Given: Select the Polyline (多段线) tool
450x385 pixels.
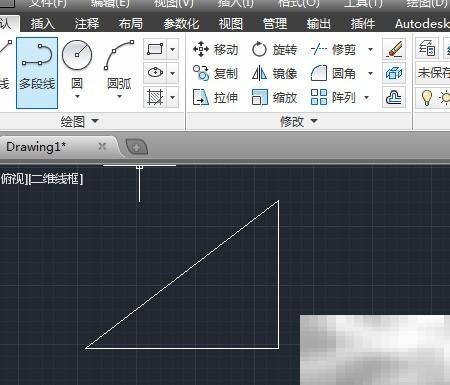Looking at the screenshot, I should (37, 73).
